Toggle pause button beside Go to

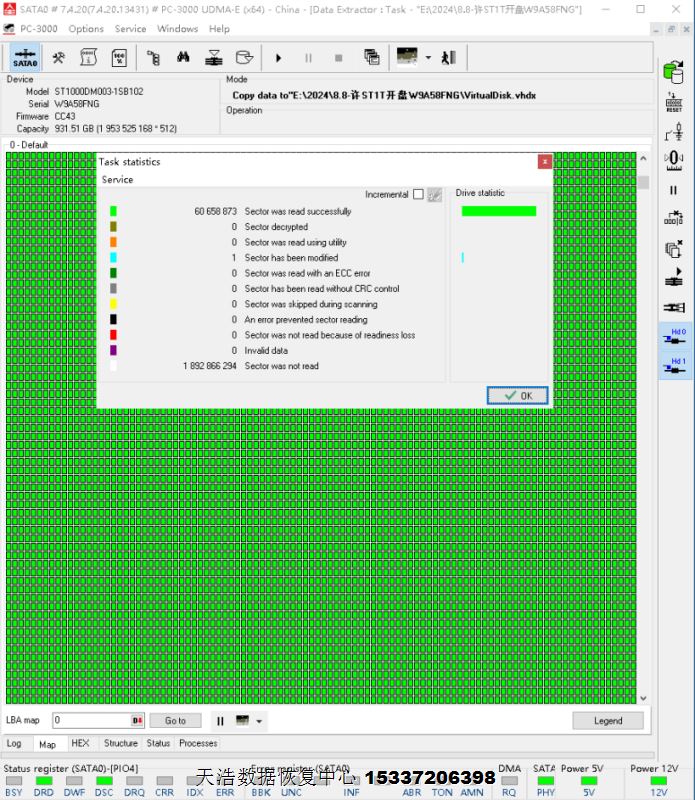tap(220, 720)
